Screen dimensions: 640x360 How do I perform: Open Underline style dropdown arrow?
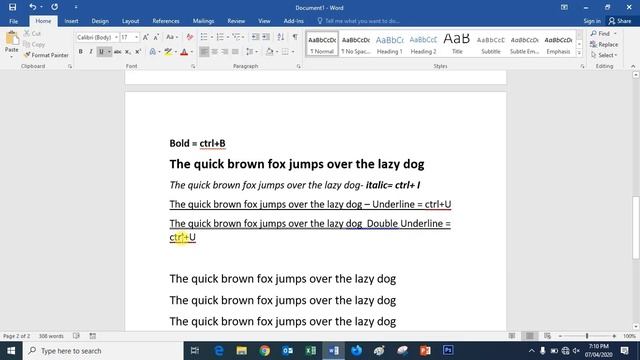(109, 51)
